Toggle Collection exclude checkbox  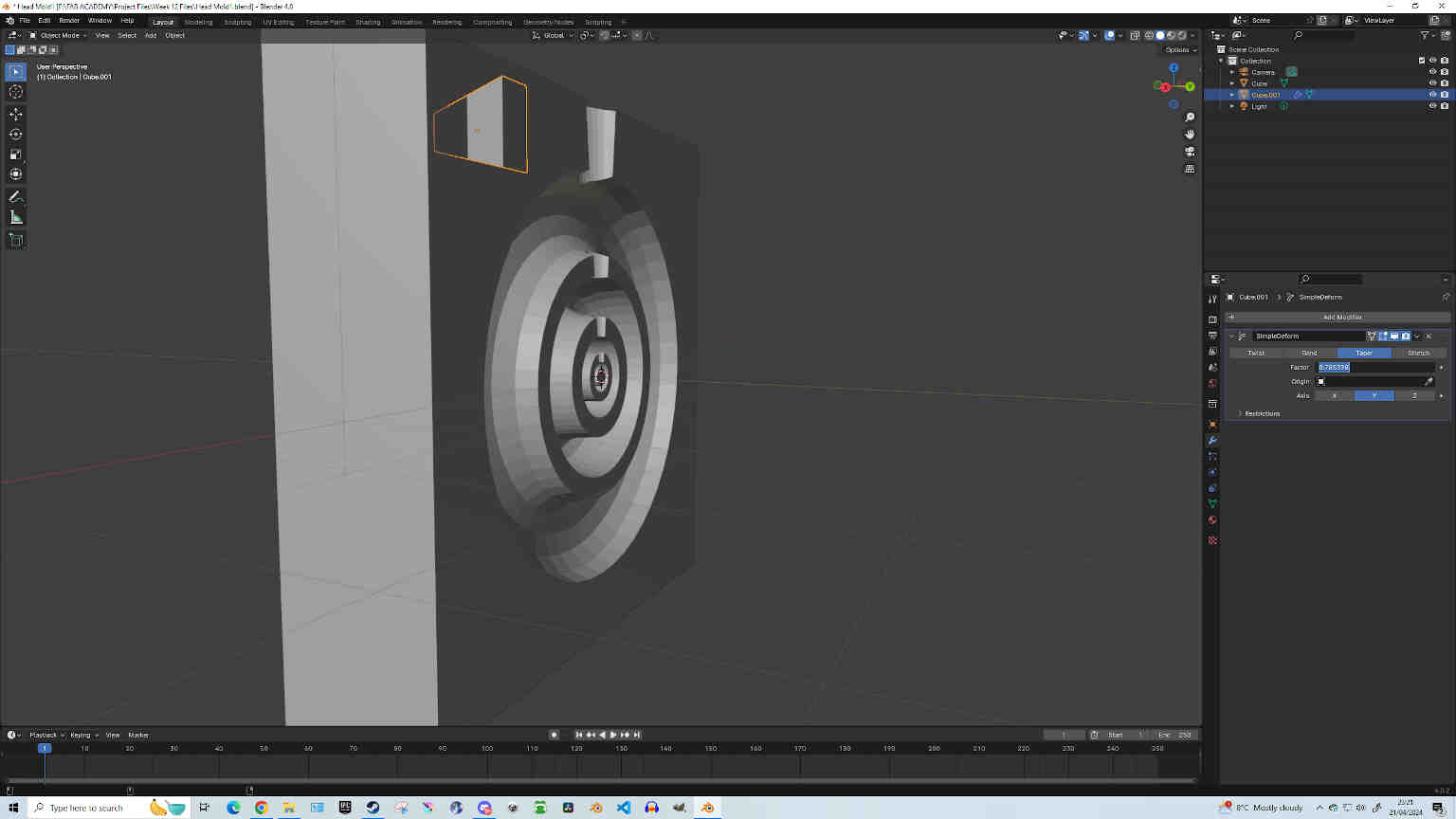point(1422,61)
